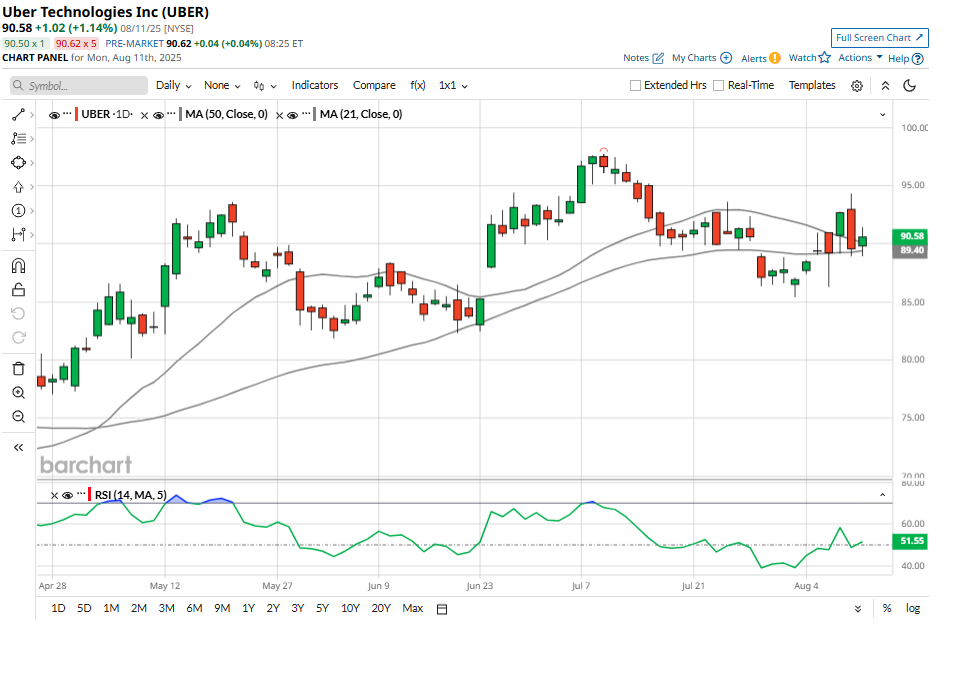
Task: Open the Templates menu
Action: (812, 85)
